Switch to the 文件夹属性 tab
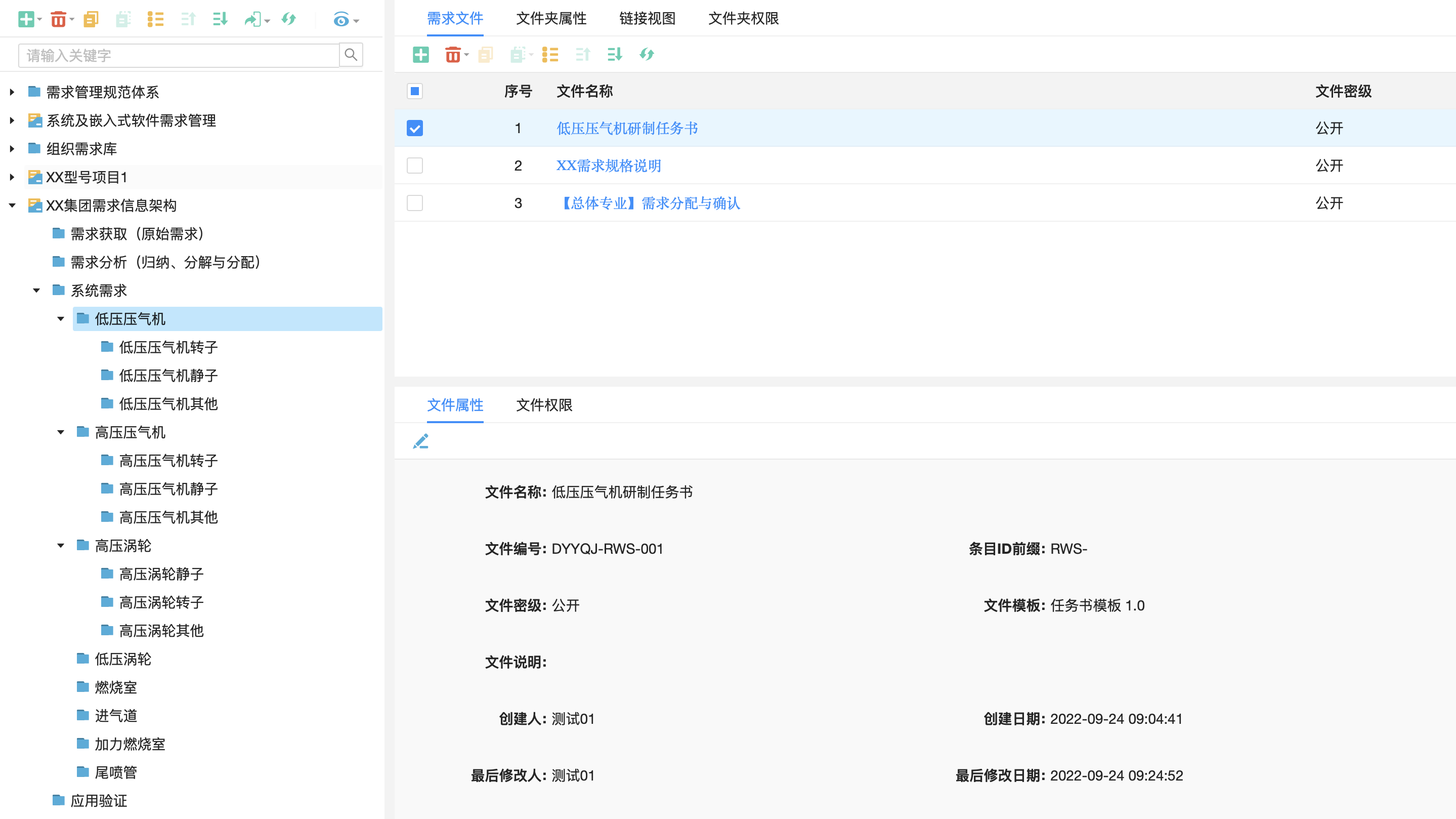Viewport: 1456px width, 819px height. [x=551, y=18]
